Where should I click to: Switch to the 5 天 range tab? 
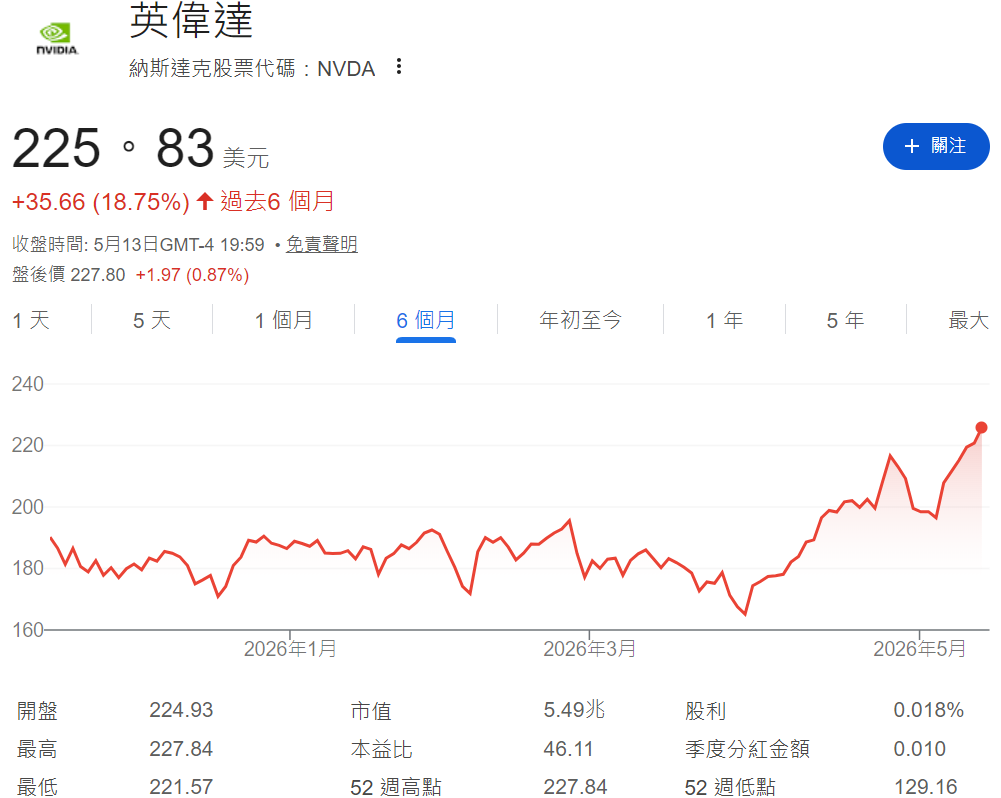pyautogui.click(x=152, y=320)
